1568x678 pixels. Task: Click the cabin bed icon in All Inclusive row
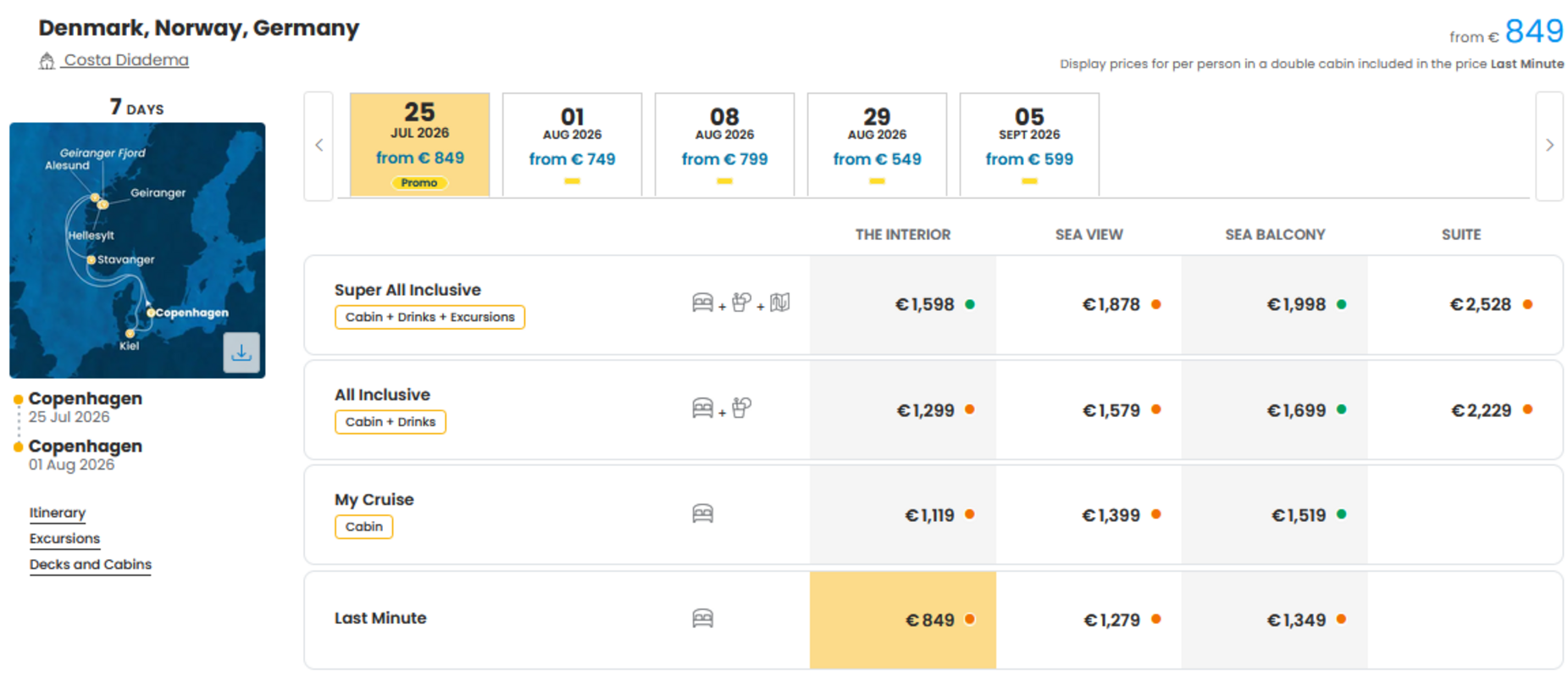(x=702, y=408)
